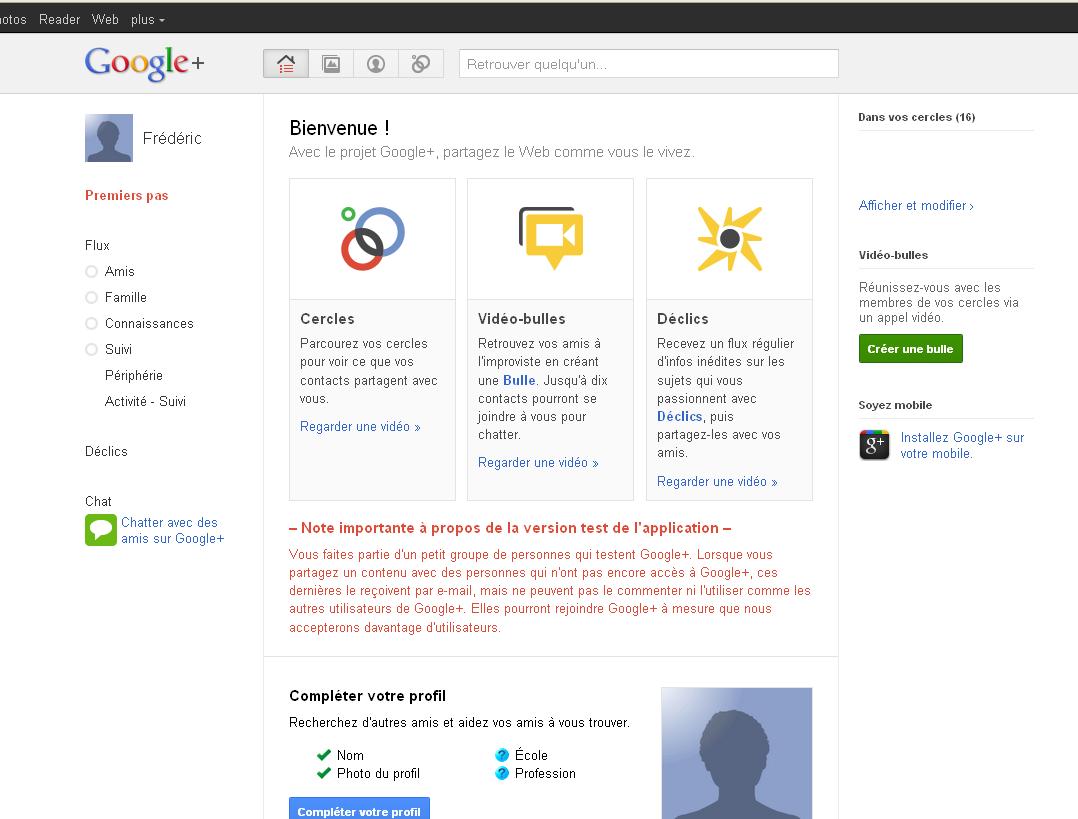Click the Vidéo-bulles card title
1078x819 pixels.
click(522, 319)
